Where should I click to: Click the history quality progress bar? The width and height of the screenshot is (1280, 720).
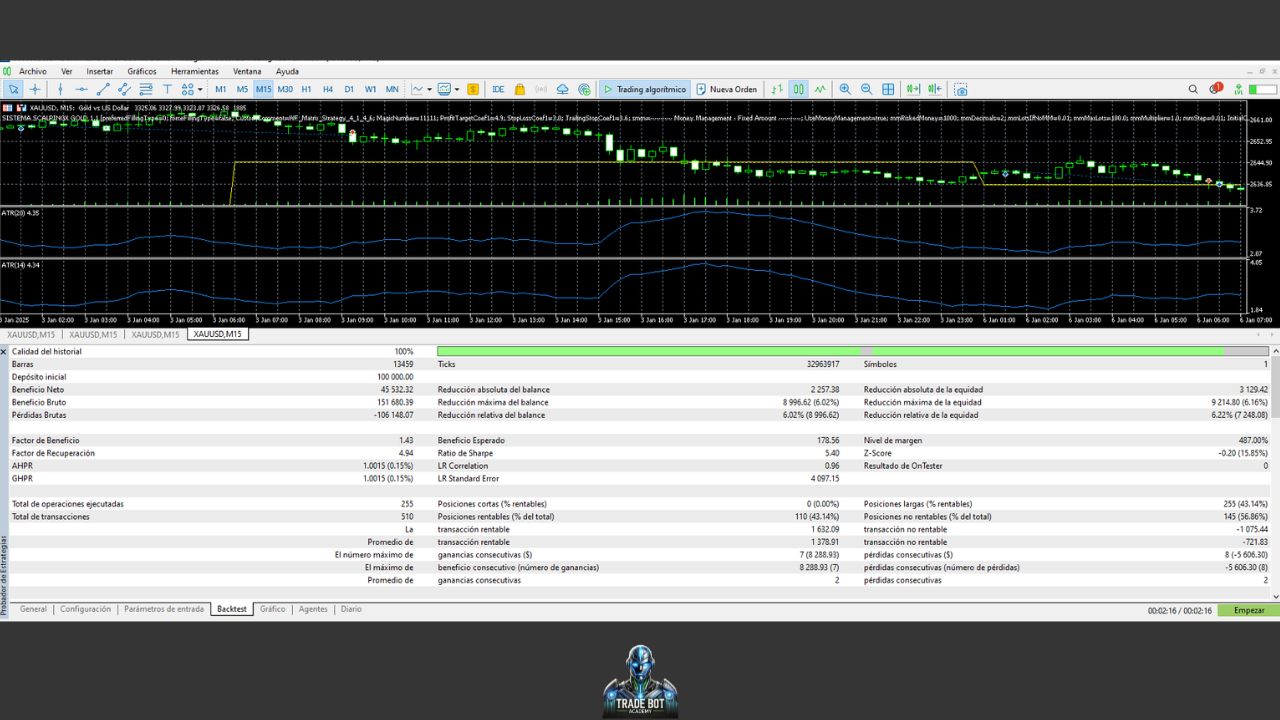click(x=853, y=351)
